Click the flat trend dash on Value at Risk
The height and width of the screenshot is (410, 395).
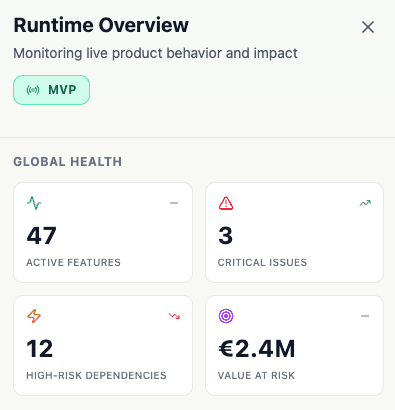[x=365, y=316]
